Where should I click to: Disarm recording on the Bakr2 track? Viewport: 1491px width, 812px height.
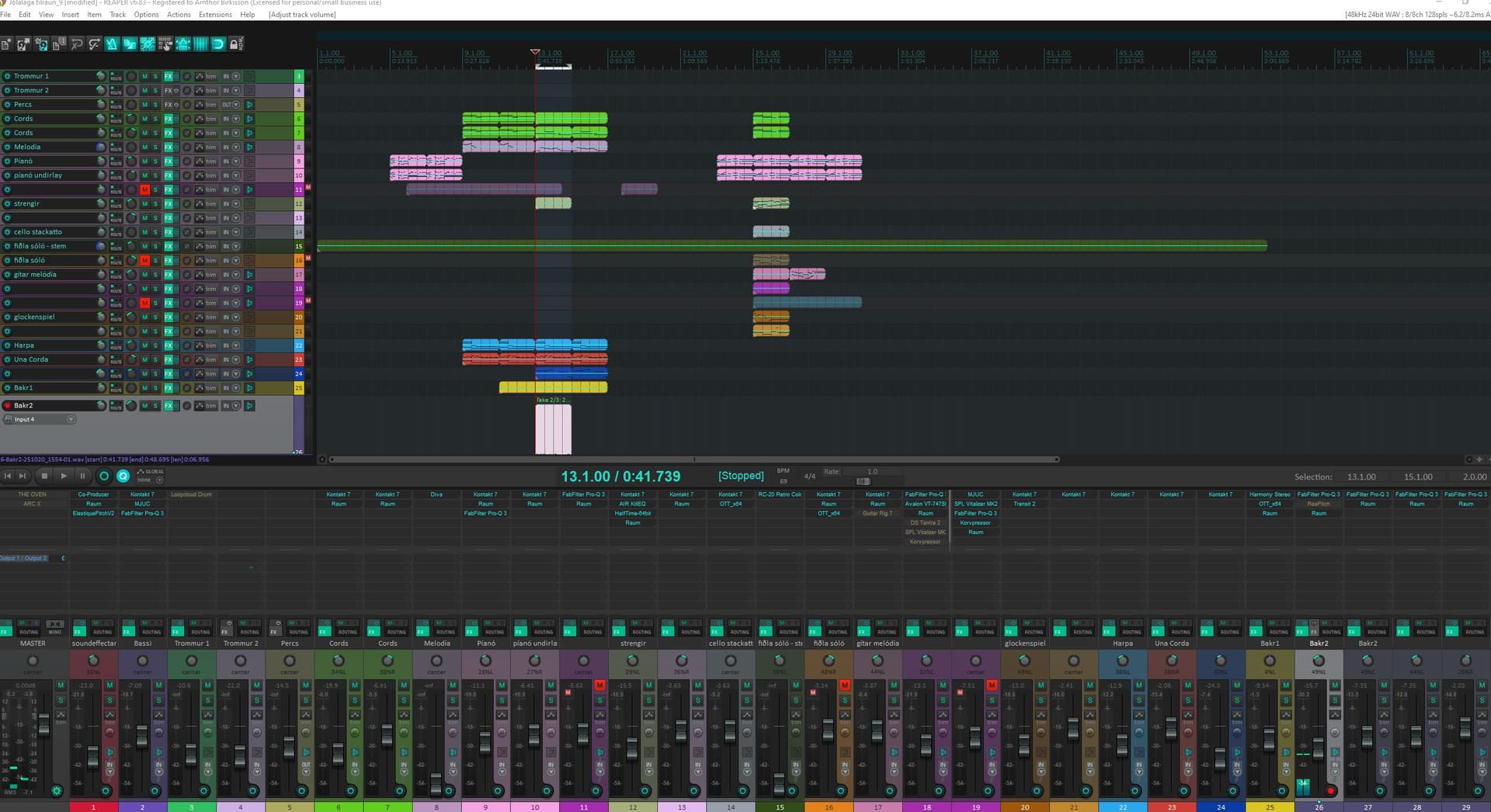tap(8, 405)
